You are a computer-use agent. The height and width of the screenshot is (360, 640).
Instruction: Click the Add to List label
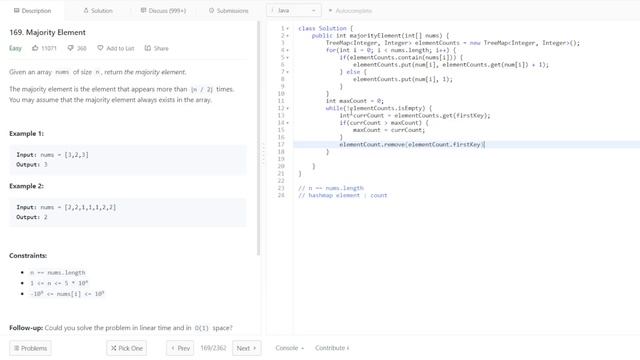[120, 48]
